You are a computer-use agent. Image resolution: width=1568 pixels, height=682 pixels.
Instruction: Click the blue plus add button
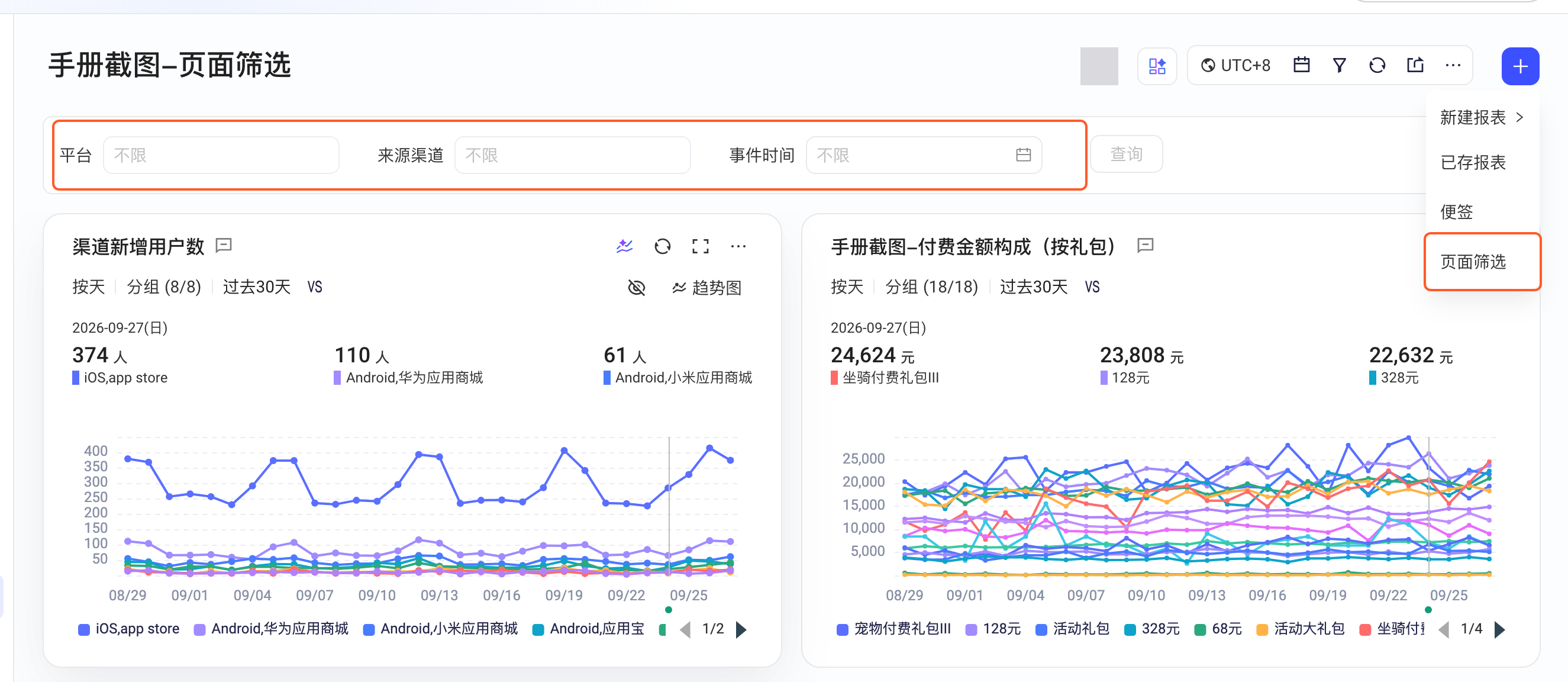click(x=1520, y=66)
